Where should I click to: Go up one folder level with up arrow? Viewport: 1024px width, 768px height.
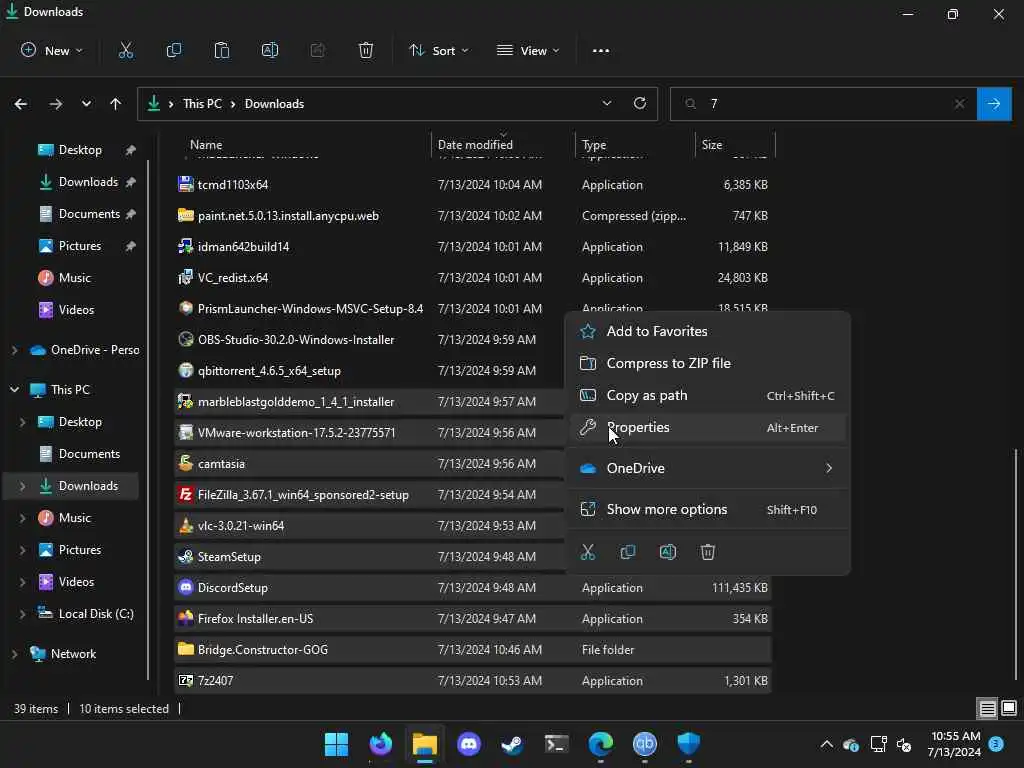pyautogui.click(x=116, y=104)
